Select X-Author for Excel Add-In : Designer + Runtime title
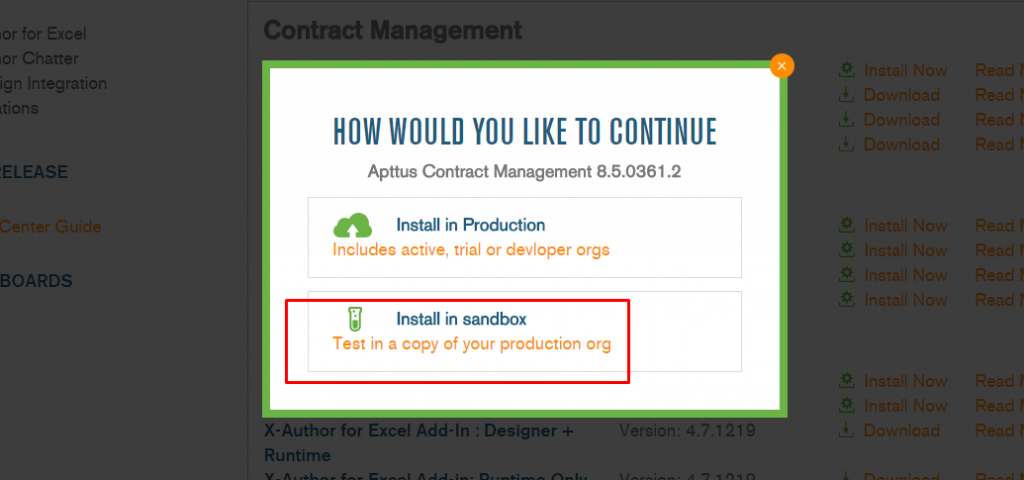The width and height of the screenshot is (1024, 480). click(x=419, y=442)
